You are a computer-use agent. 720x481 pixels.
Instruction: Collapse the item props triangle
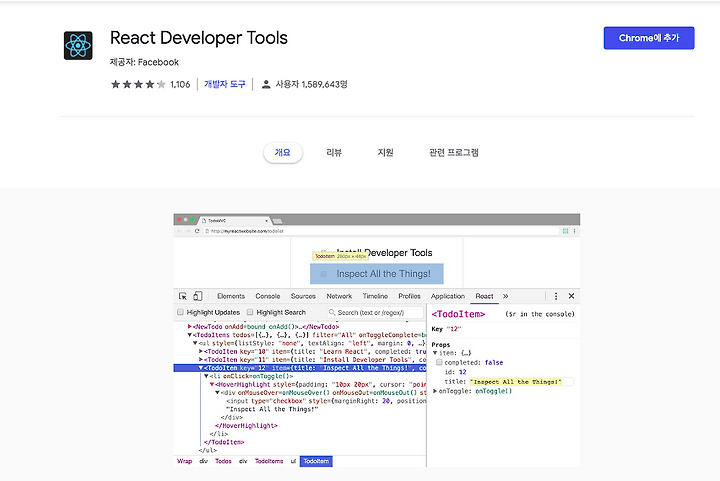435,353
